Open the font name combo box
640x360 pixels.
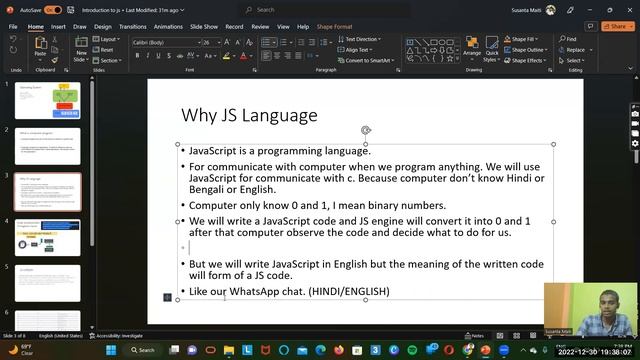167,42
